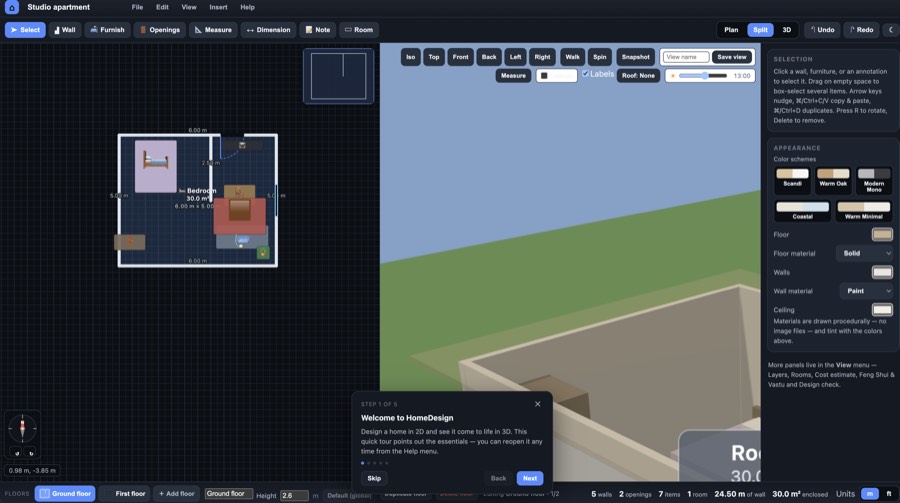
Task: Click the Undo button
Action: pos(823,30)
